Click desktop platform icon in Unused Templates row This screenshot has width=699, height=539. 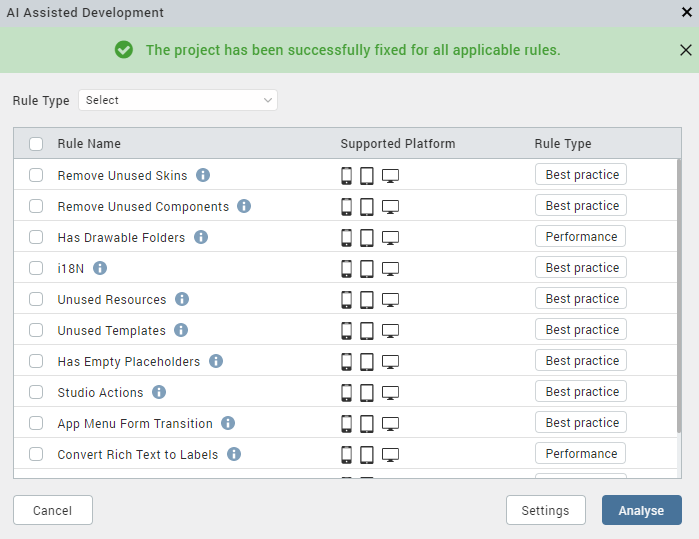click(x=391, y=331)
